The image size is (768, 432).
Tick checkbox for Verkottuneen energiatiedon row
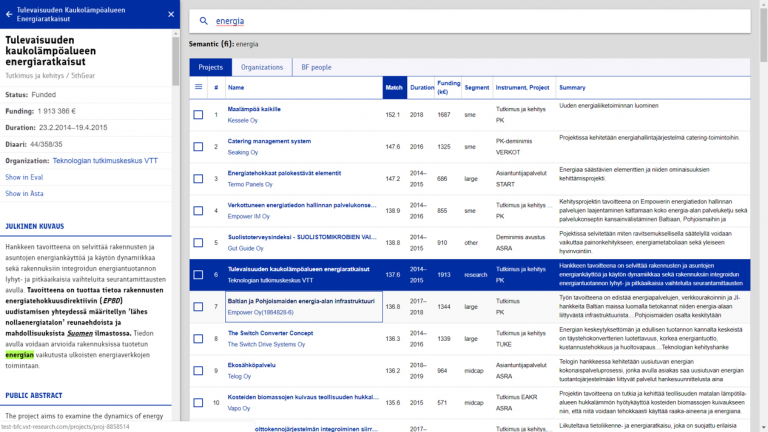click(x=198, y=211)
